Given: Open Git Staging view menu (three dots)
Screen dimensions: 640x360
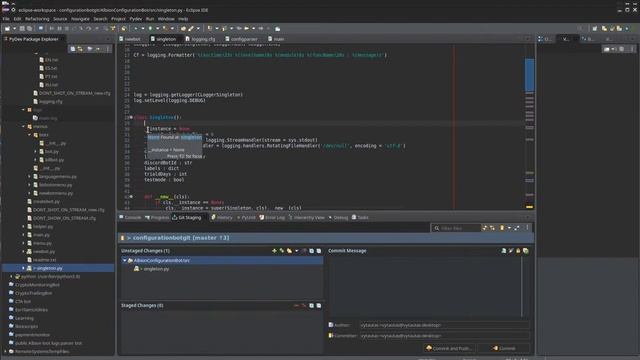Looking at the screenshot, I should coord(527,228).
